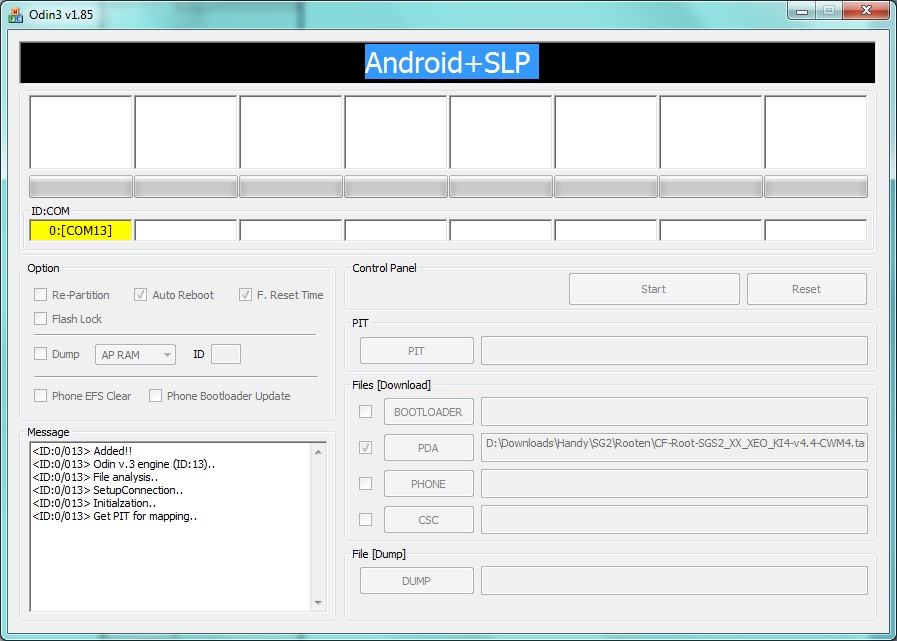Click the CSC file button
Image resolution: width=897 pixels, height=641 pixels.
(428, 520)
